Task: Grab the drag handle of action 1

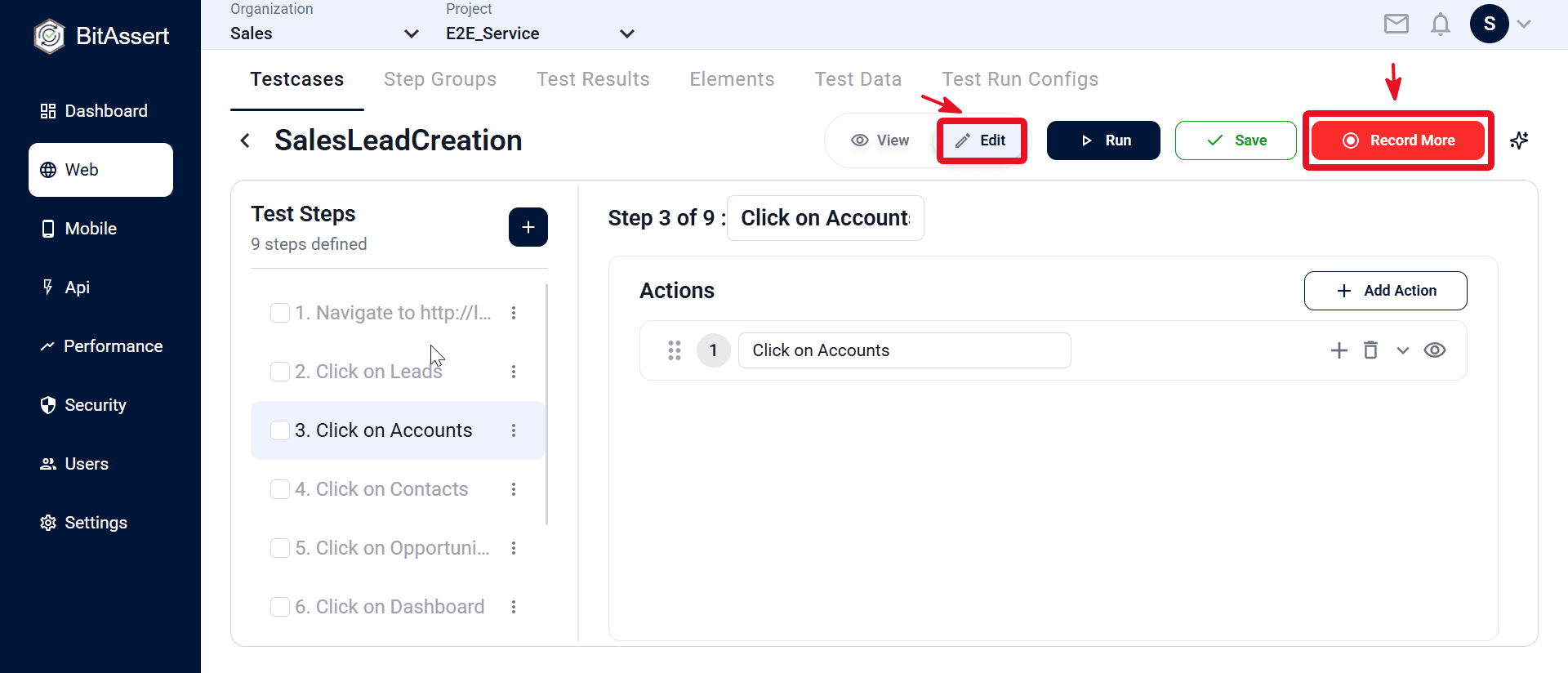Action: pyautogui.click(x=675, y=350)
